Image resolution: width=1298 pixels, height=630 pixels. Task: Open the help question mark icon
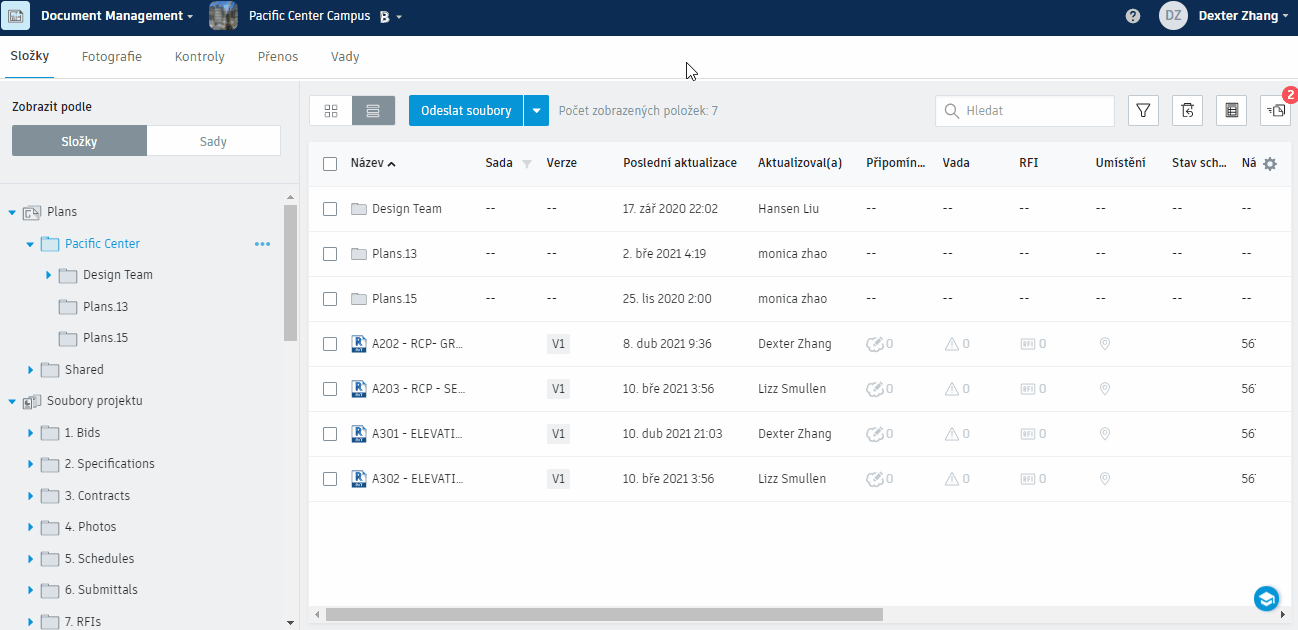coord(1133,16)
